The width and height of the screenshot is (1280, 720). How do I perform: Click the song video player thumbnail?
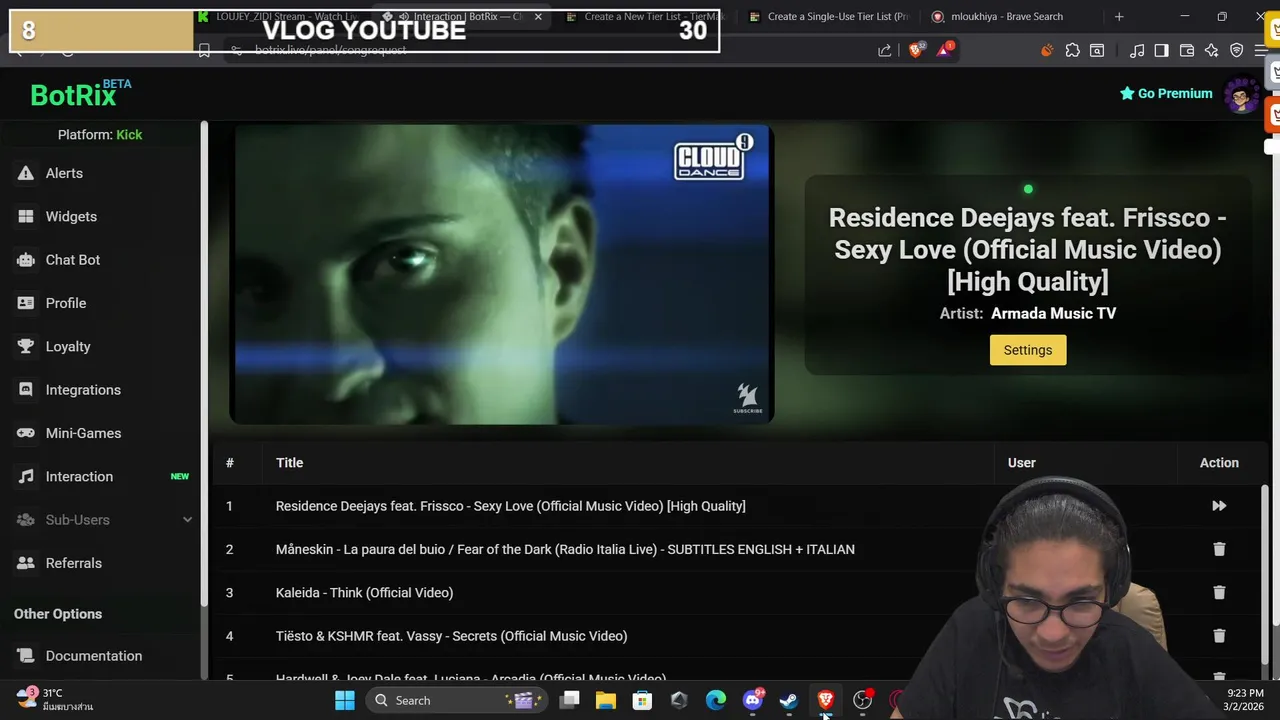pos(502,274)
